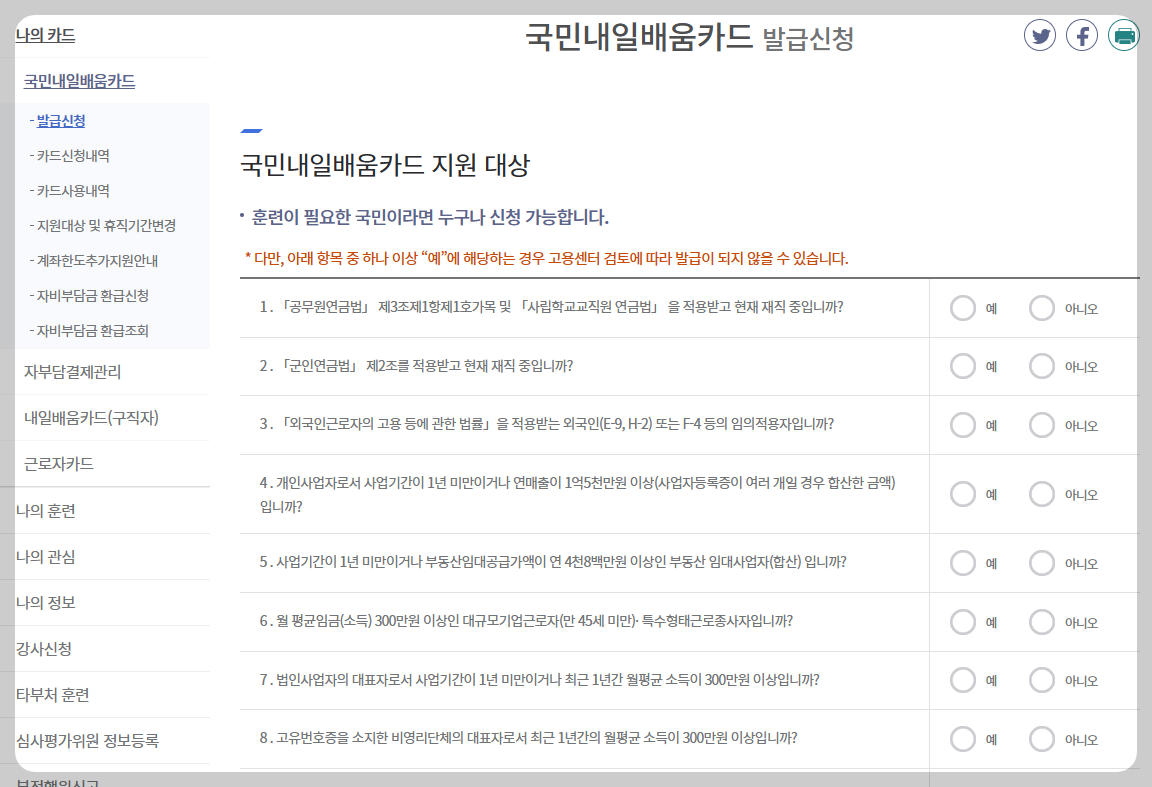Open 자비부담금 환급조회 submenu
The height and width of the screenshot is (787, 1152).
[93, 331]
